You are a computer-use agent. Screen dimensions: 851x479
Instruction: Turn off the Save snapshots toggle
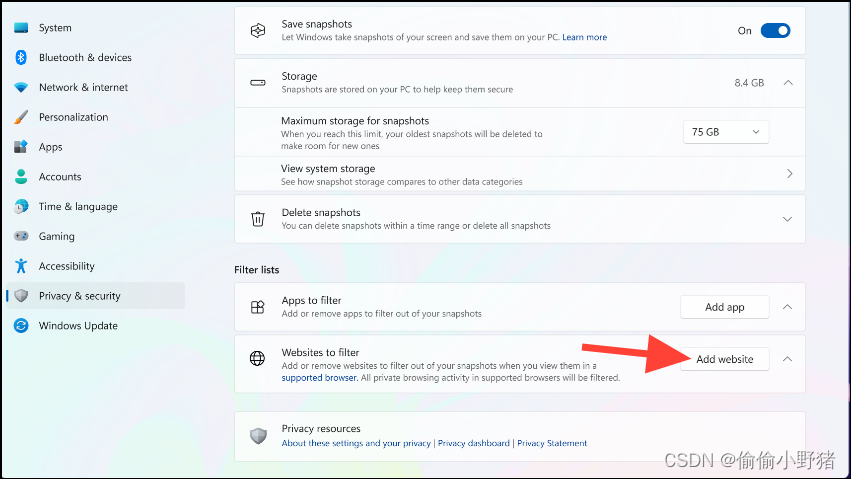coord(775,30)
